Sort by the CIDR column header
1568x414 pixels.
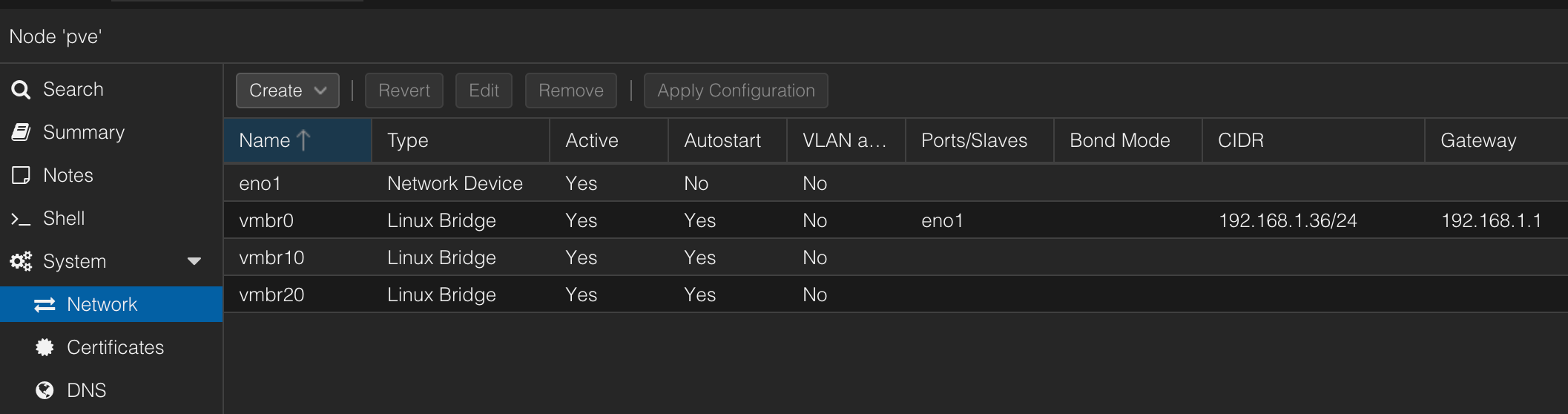(1240, 140)
